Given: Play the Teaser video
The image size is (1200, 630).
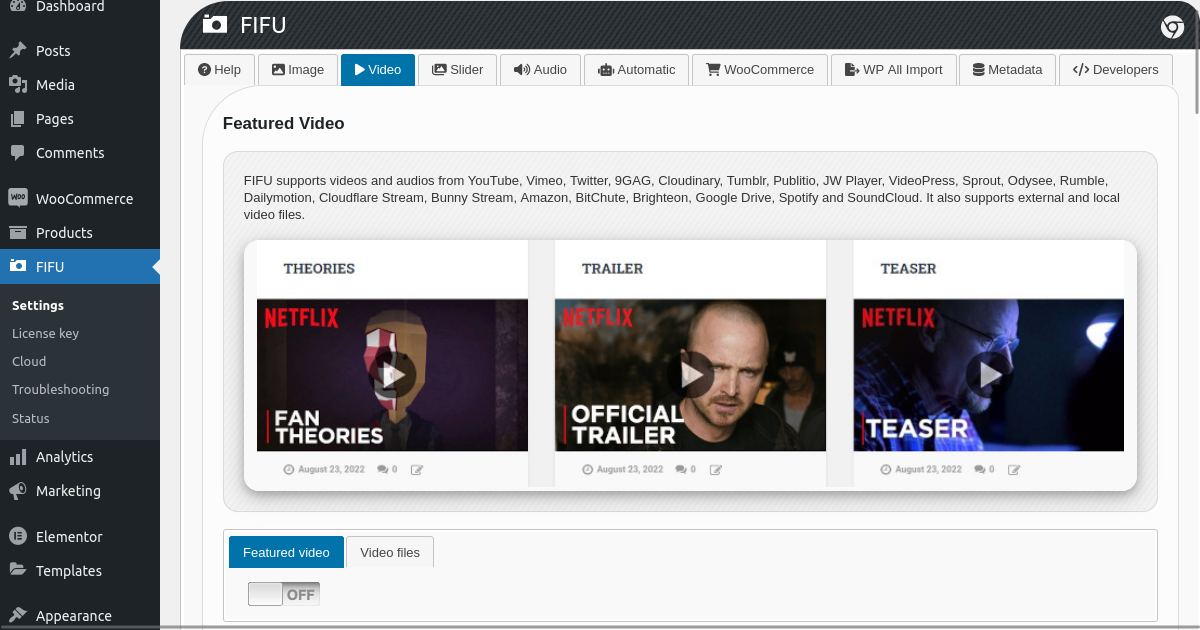Looking at the screenshot, I should coord(990,375).
